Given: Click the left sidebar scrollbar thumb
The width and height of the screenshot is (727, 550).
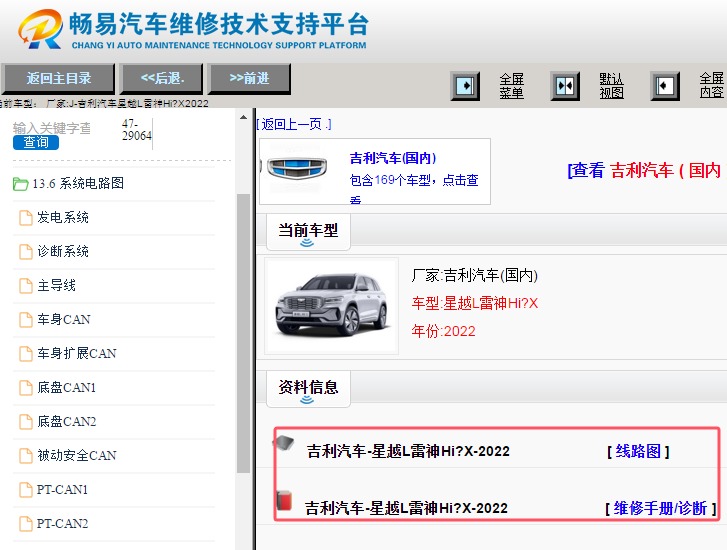Looking at the screenshot, I should pyautogui.click(x=243, y=333).
